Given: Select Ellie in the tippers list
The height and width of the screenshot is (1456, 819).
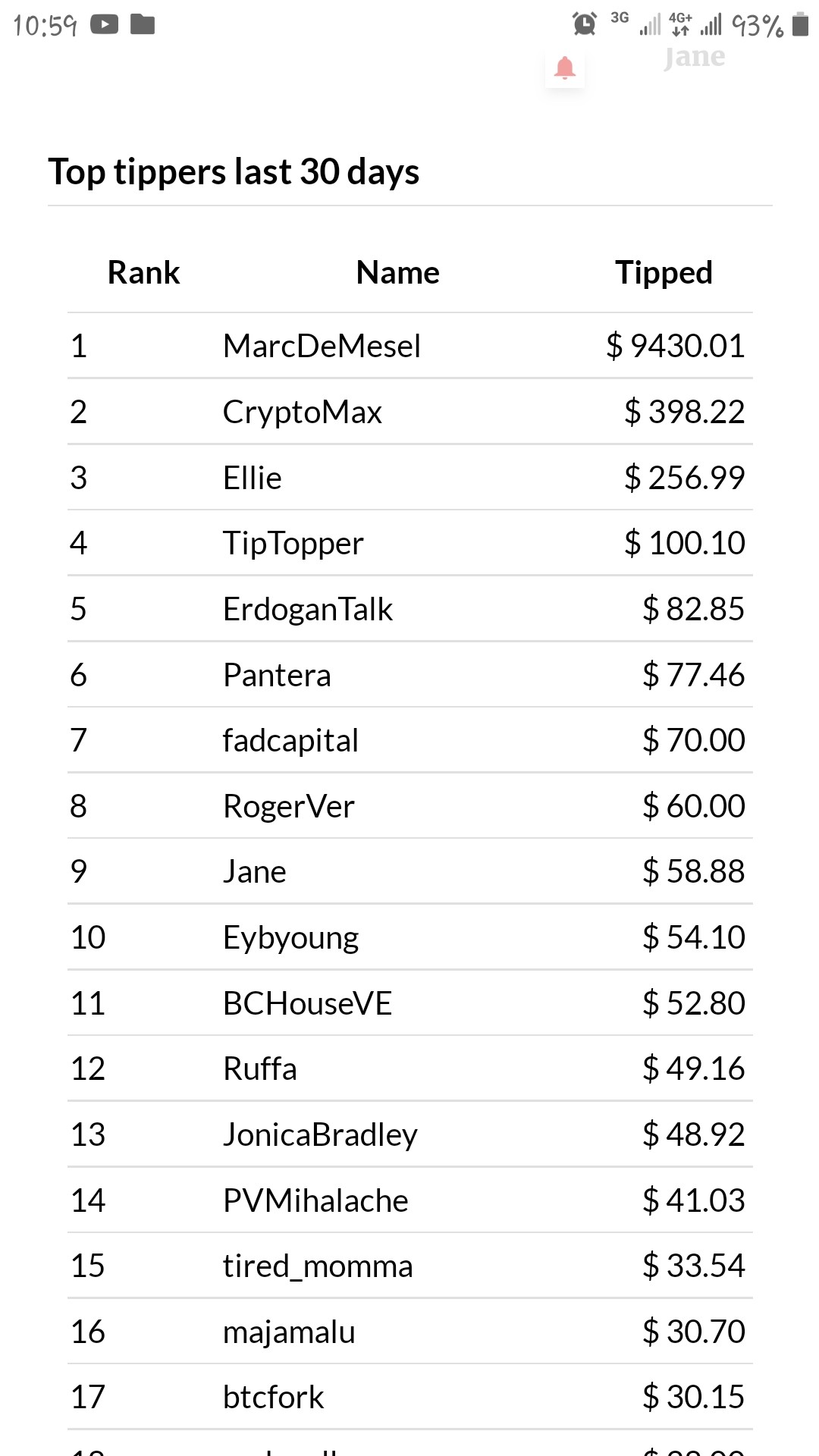Looking at the screenshot, I should (x=253, y=478).
